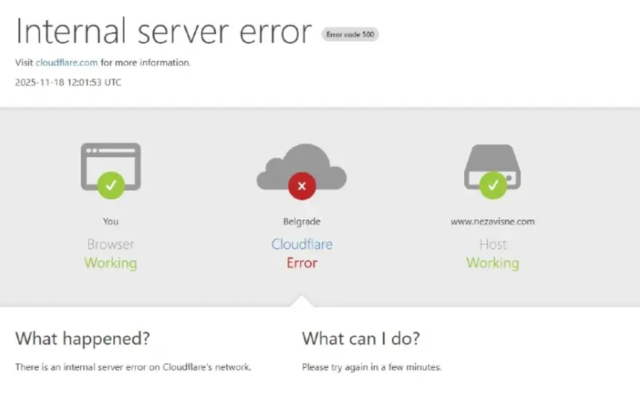Click the red X error badge
Image resolution: width=640 pixels, height=402 pixels.
click(301, 185)
